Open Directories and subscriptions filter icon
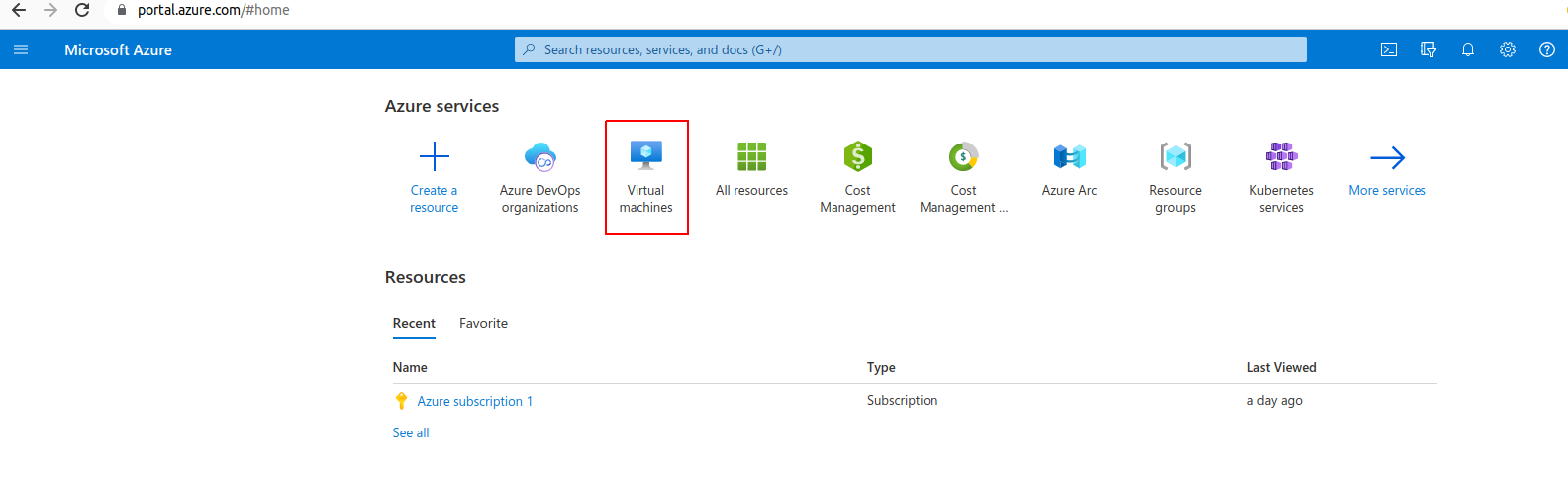1568x479 pixels. coord(1428,49)
